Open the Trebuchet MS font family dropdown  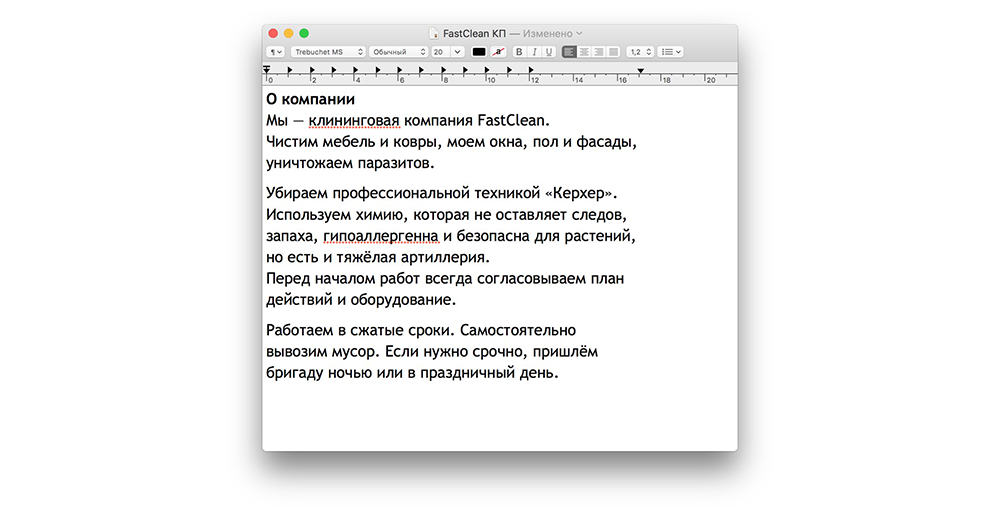(x=328, y=52)
